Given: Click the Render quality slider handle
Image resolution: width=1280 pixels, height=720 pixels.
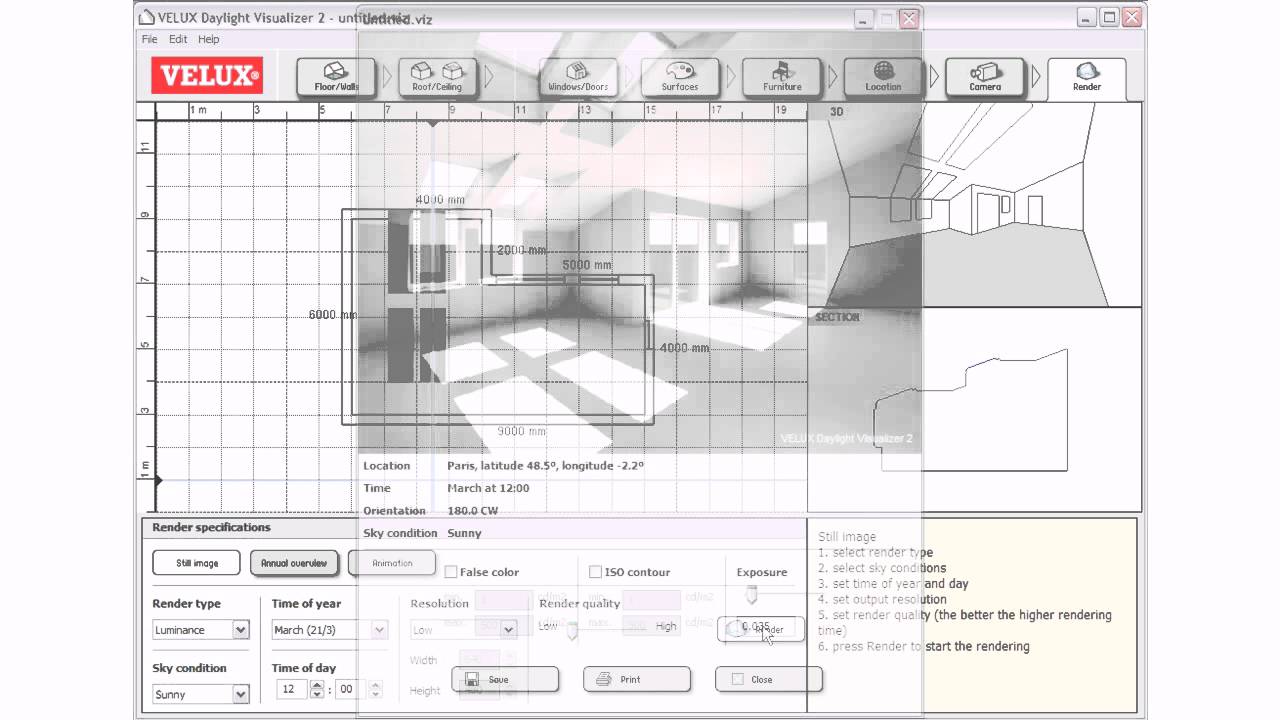Looking at the screenshot, I should (x=572, y=630).
